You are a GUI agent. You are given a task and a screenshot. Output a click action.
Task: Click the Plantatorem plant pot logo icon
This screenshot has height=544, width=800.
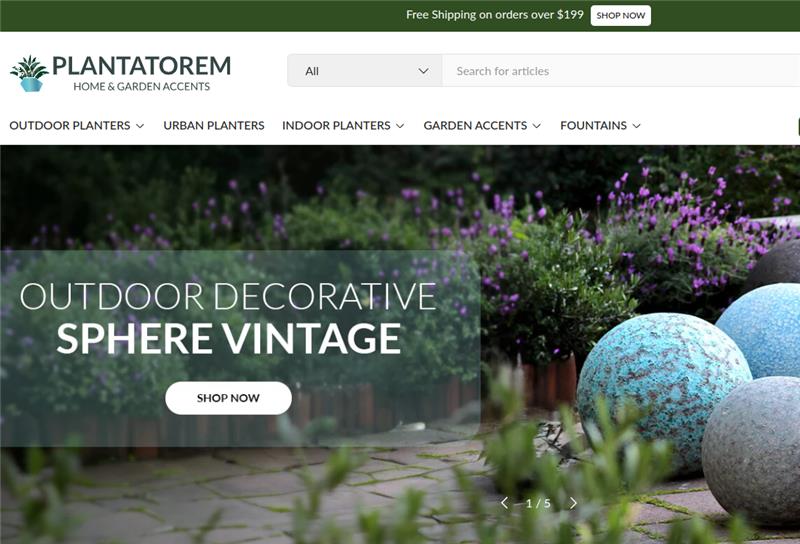29,73
